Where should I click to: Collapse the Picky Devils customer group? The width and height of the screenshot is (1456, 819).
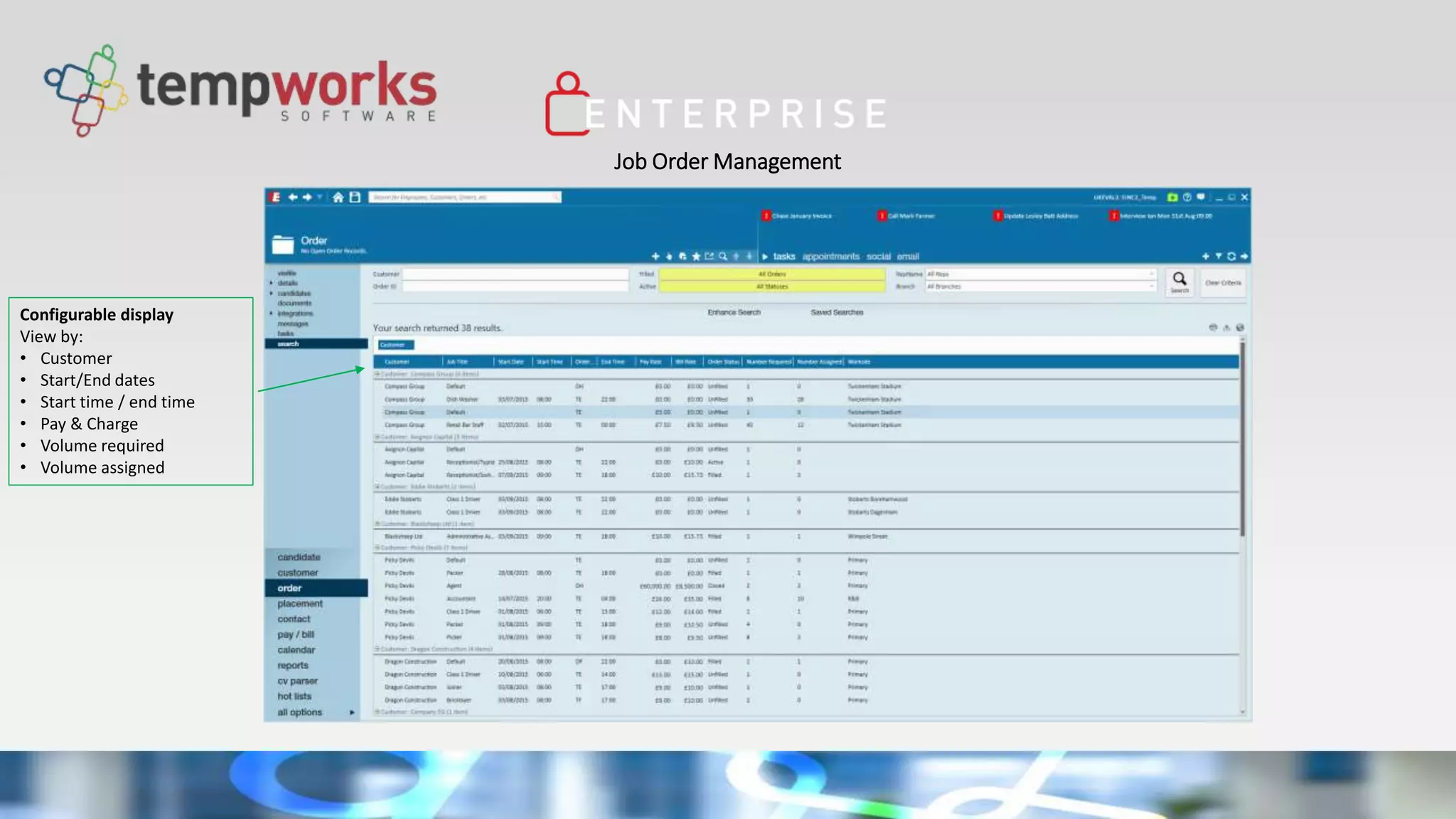[x=378, y=547]
